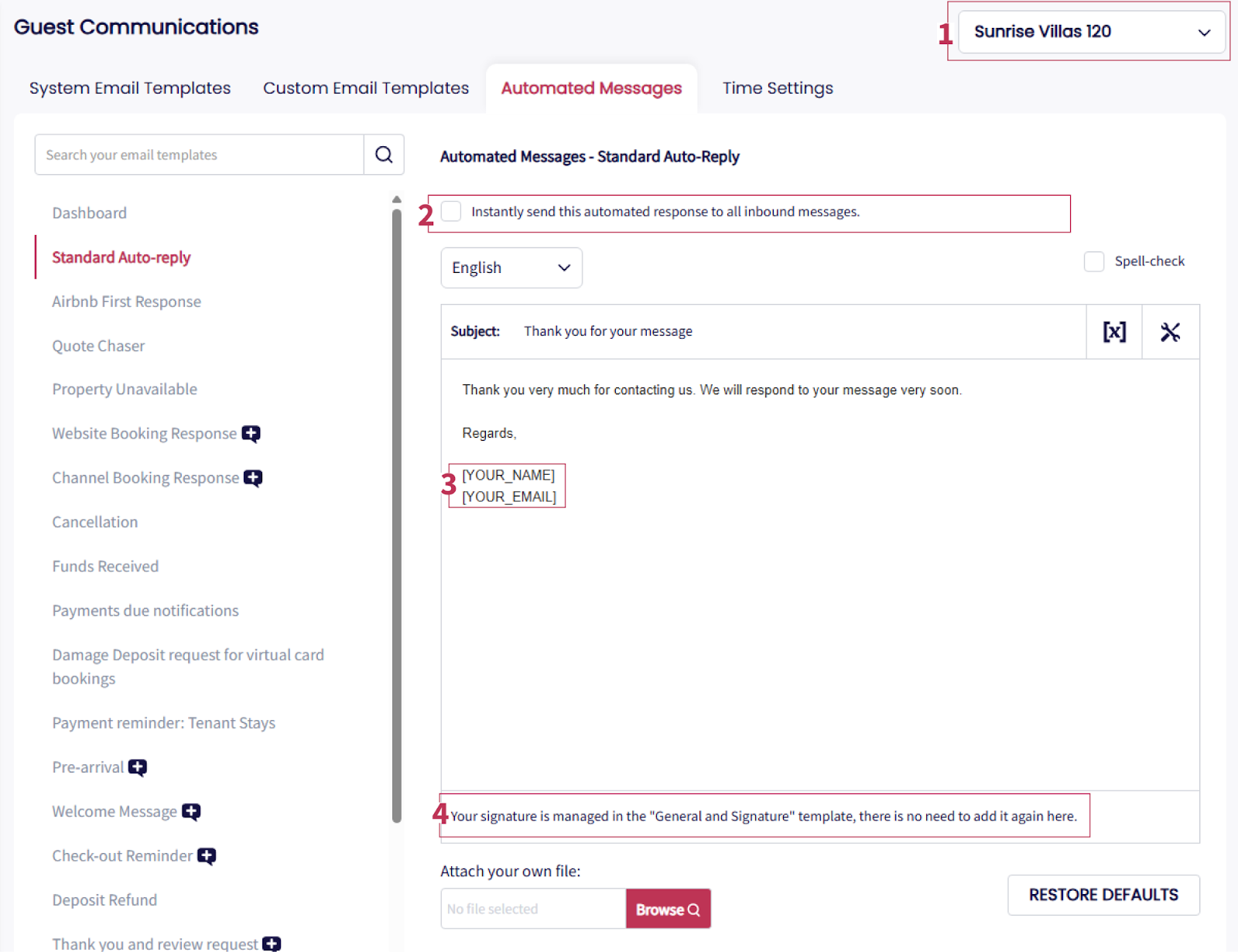Open the Welcome Message template
Screen dimensions: 1238x952
(115, 811)
